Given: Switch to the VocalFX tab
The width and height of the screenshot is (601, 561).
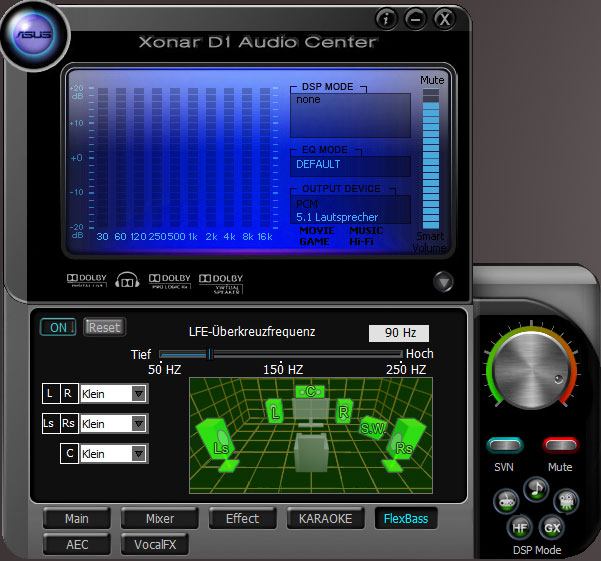Looking at the screenshot, I should click(154, 544).
